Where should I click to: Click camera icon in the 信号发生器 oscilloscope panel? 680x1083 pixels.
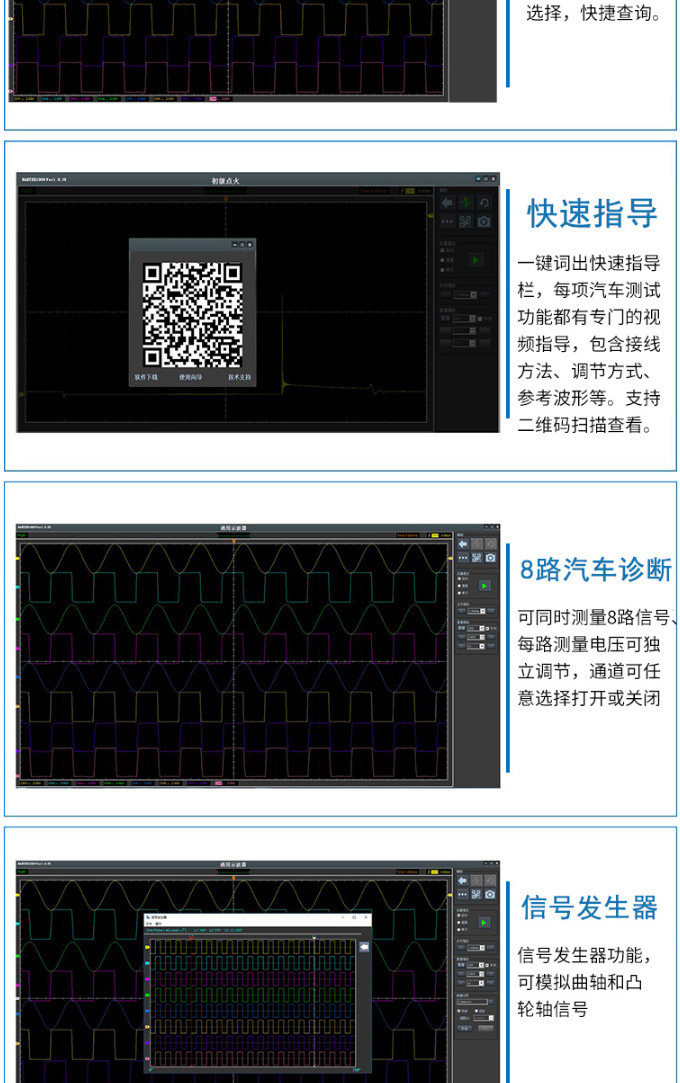(490, 894)
